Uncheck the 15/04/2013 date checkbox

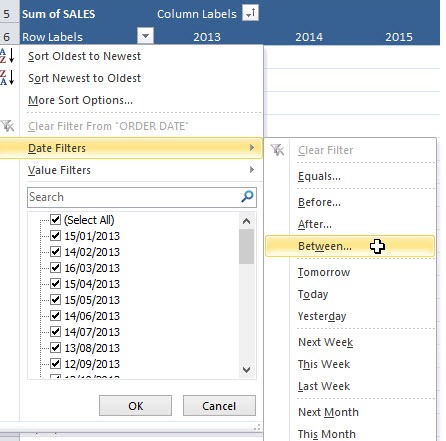[x=55, y=283]
